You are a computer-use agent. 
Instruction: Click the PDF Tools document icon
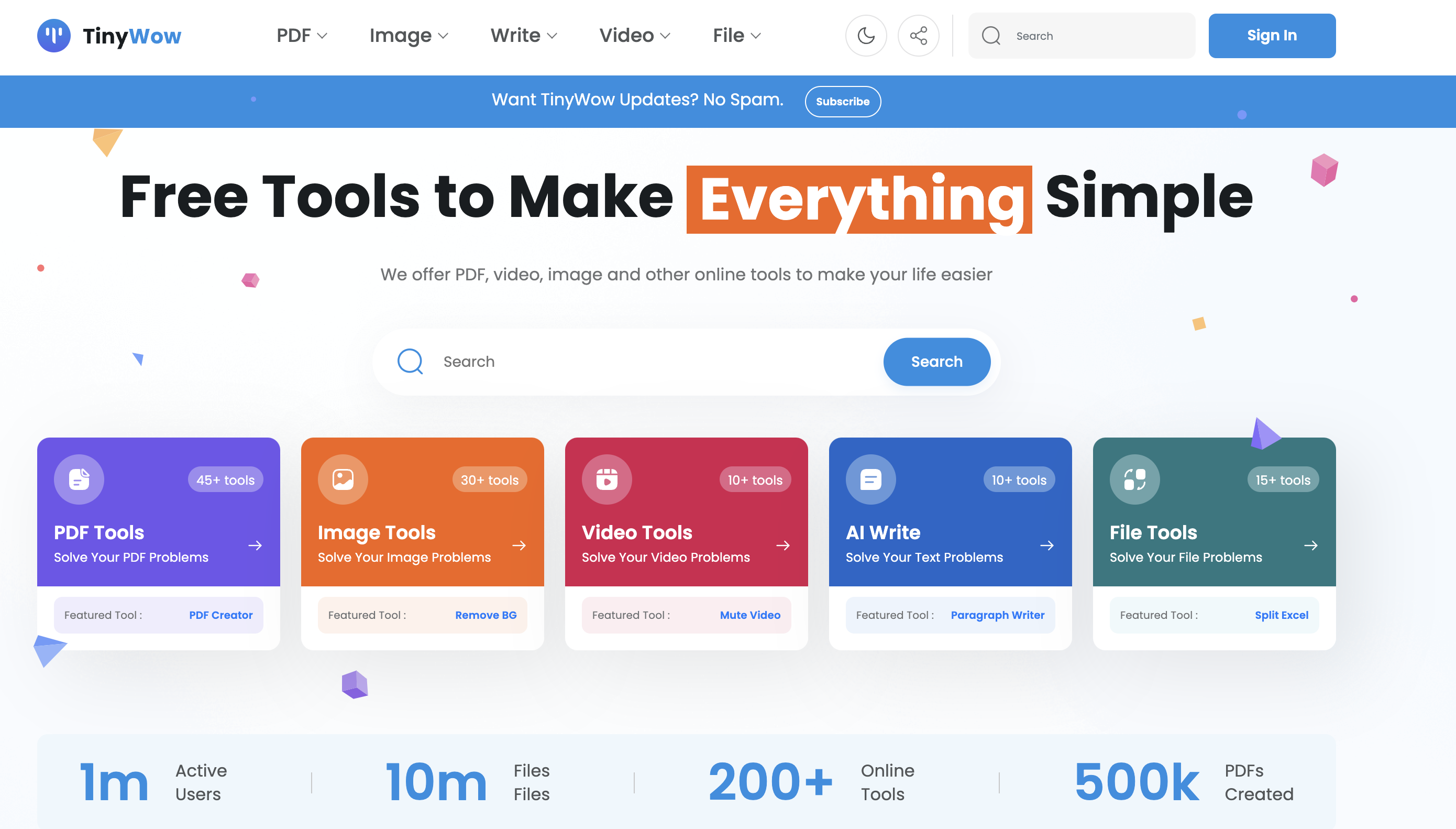[79, 479]
